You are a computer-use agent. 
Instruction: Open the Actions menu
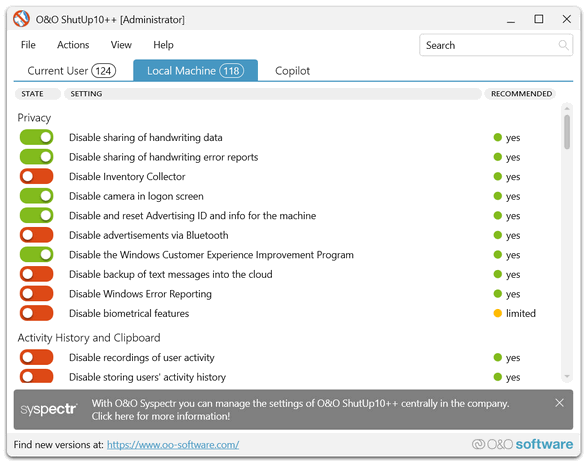pos(73,45)
